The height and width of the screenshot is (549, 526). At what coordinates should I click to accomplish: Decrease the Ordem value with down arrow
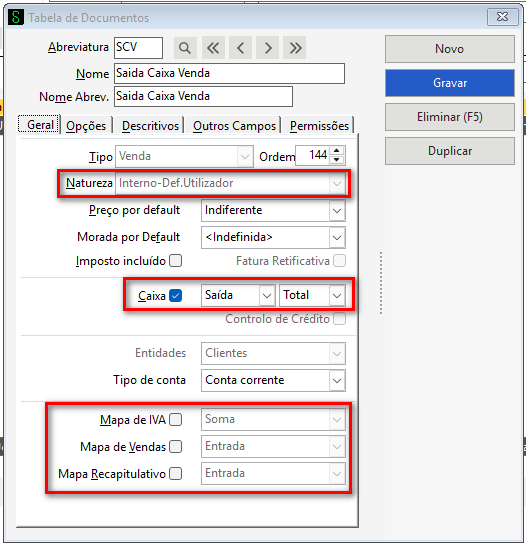tap(337, 160)
